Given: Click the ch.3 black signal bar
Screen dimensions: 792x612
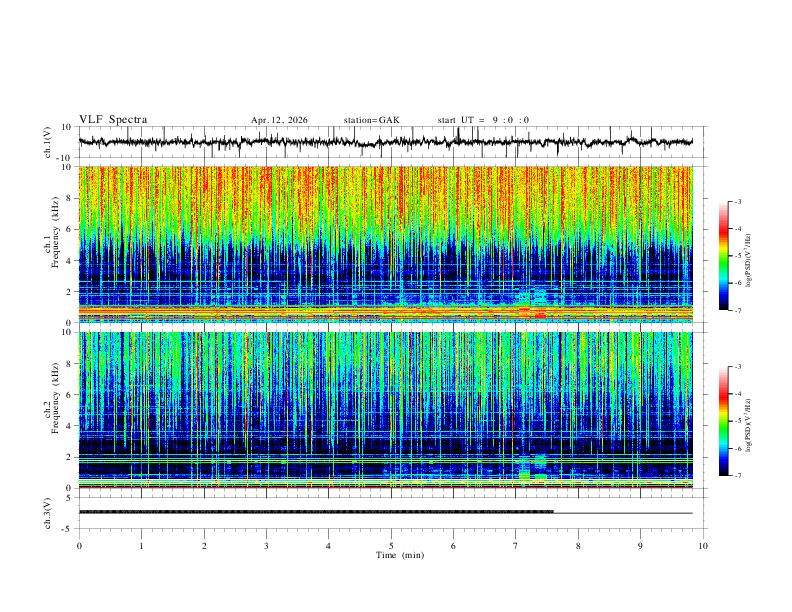Looking at the screenshot, I should click(x=316, y=512).
